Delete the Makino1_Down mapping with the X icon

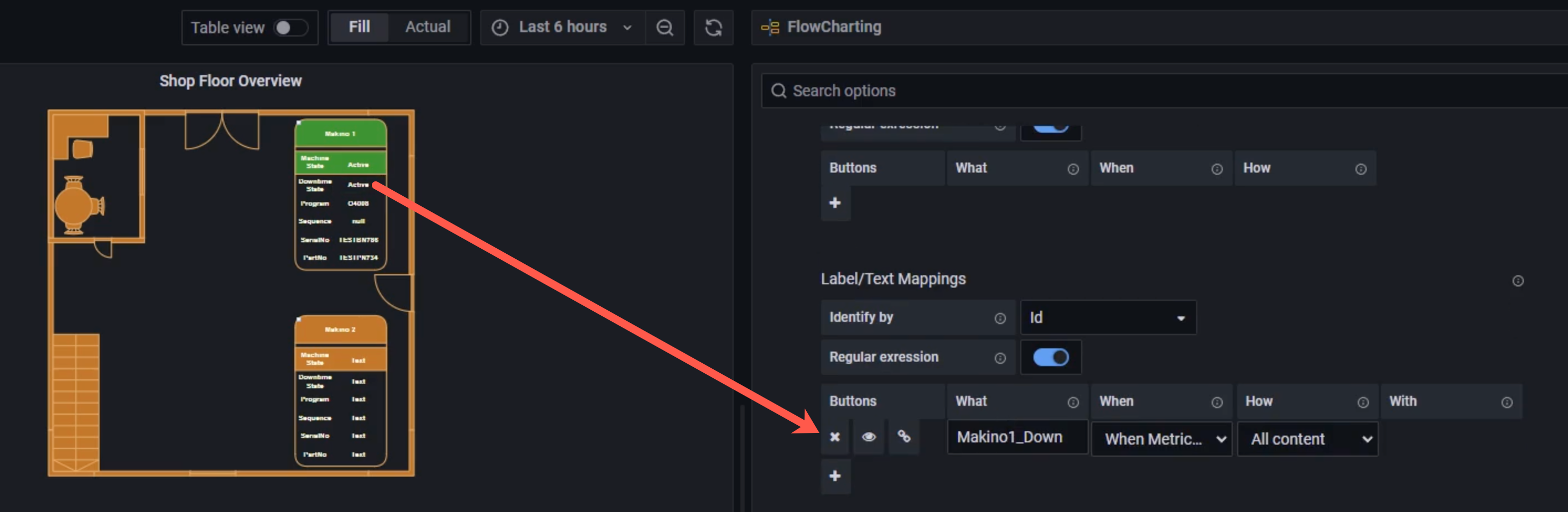834,437
